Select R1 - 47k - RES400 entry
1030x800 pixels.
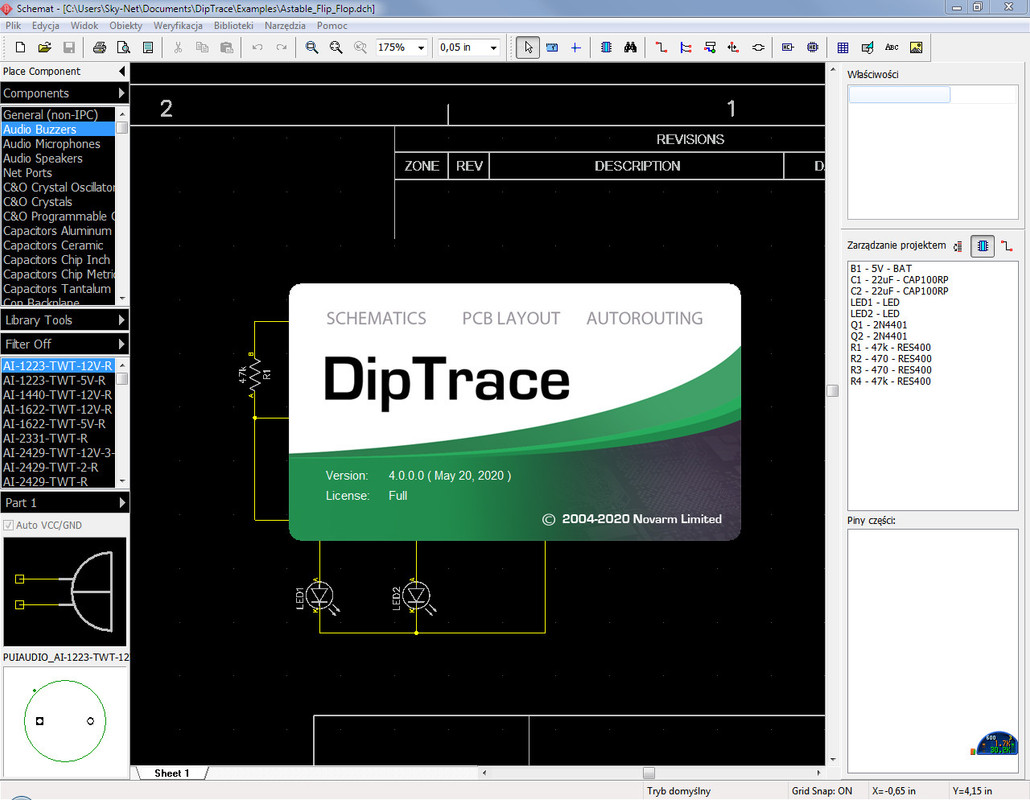click(x=890, y=347)
